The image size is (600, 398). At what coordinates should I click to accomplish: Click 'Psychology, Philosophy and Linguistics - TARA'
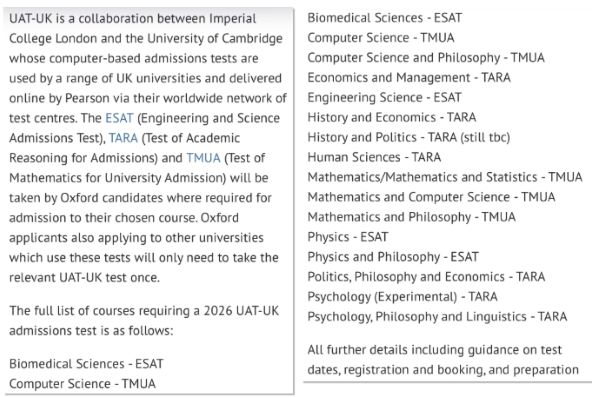coord(437,316)
